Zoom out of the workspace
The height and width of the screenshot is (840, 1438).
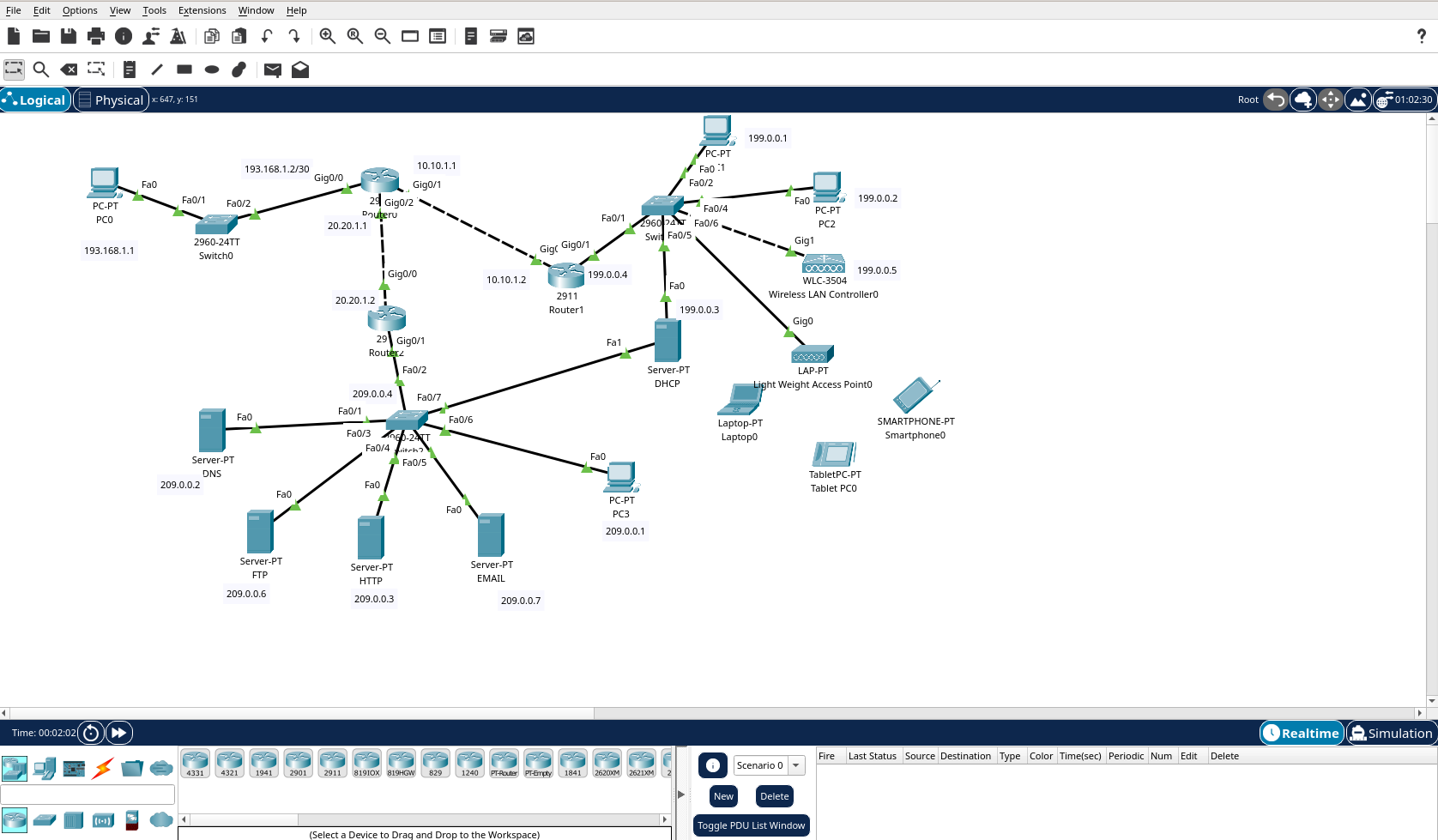point(383,36)
